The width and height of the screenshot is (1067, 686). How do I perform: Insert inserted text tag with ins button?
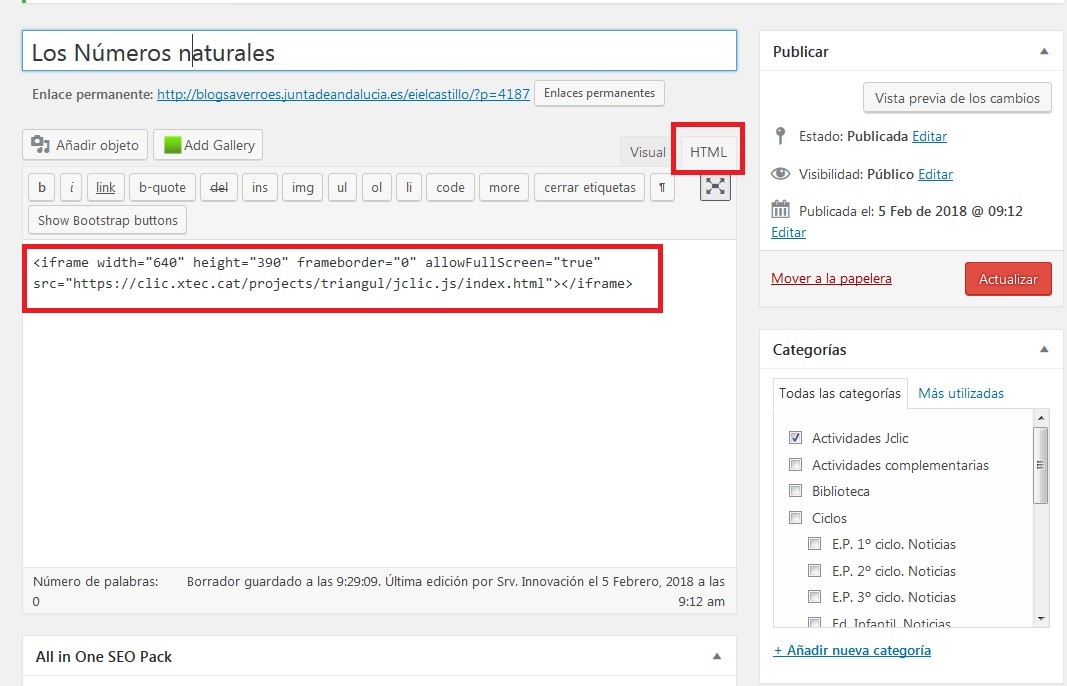(260, 188)
